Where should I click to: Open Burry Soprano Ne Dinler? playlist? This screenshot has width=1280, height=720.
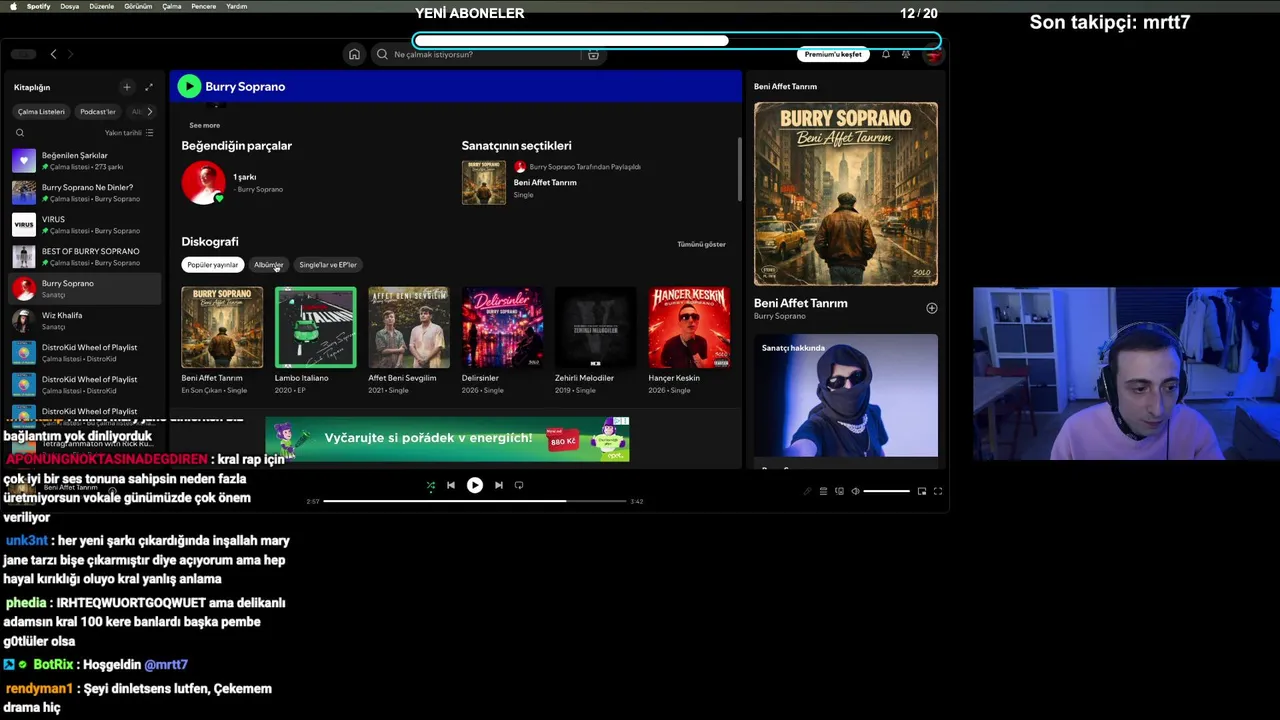(84, 192)
